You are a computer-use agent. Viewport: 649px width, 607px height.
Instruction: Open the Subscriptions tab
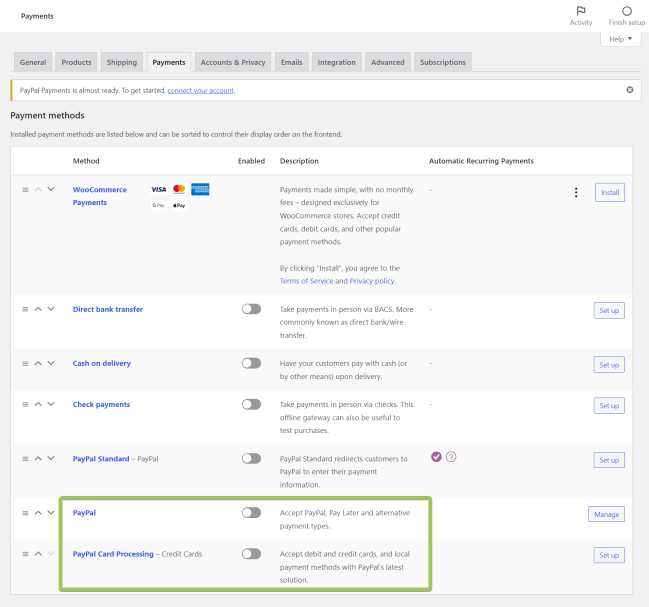pyautogui.click(x=442, y=62)
